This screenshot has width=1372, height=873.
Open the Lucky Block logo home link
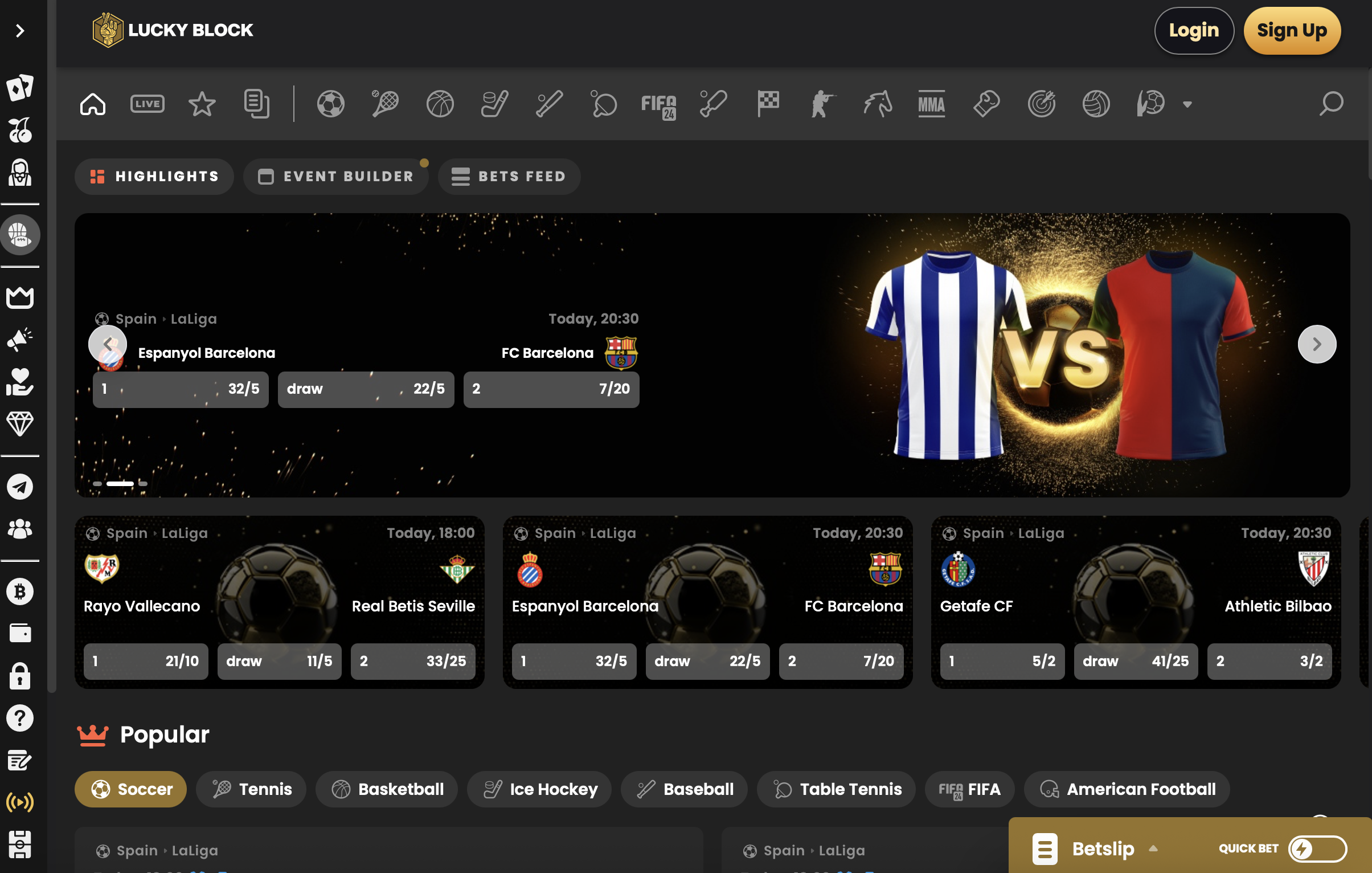tap(173, 30)
